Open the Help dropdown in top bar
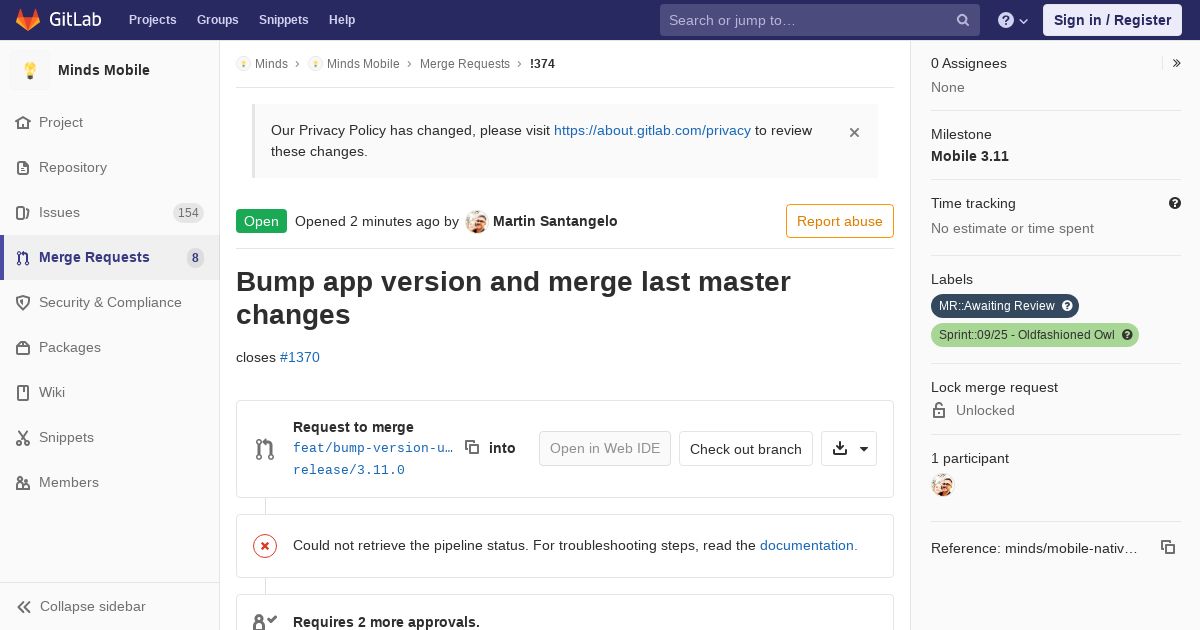This screenshot has width=1200, height=630. (1013, 20)
